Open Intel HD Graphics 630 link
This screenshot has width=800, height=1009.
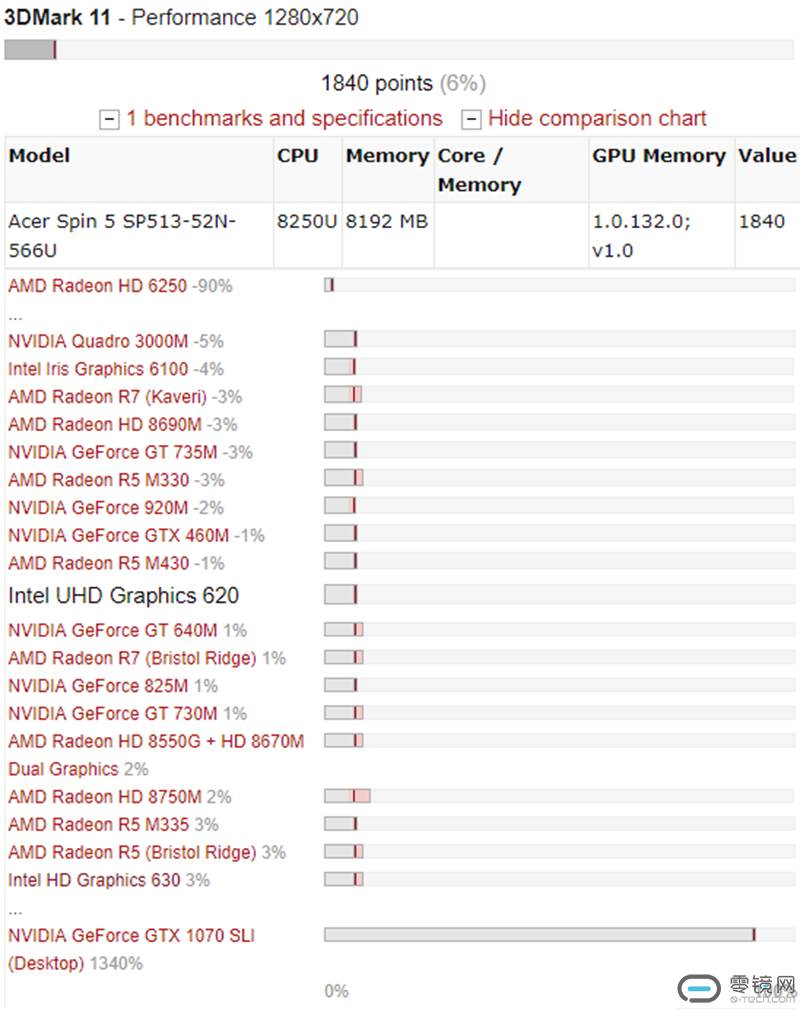(x=94, y=880)
